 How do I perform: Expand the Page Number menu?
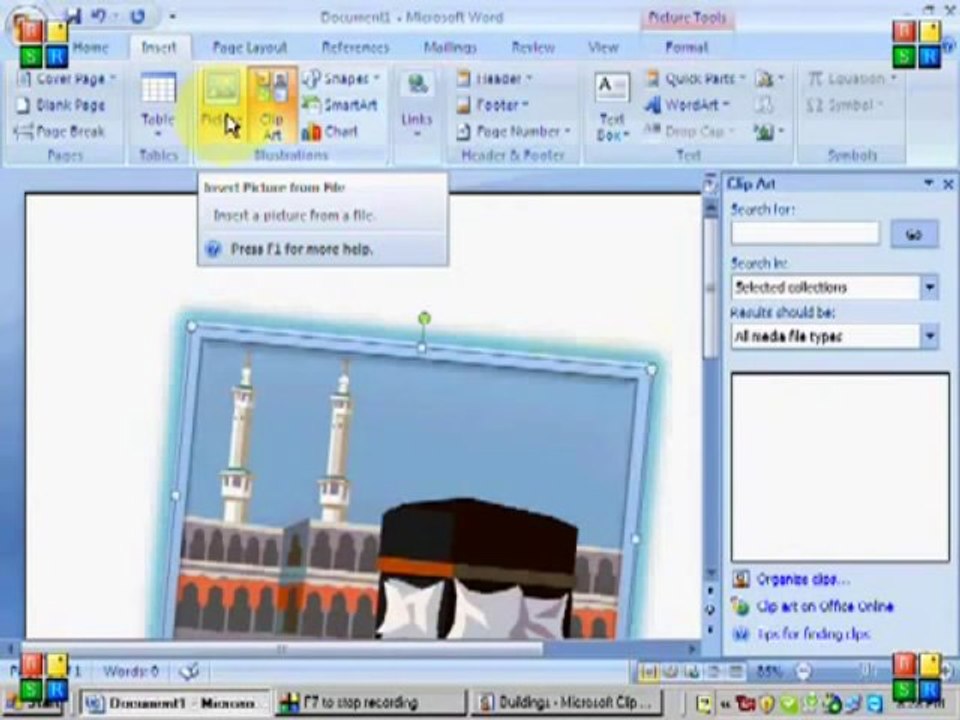[513, 132]
